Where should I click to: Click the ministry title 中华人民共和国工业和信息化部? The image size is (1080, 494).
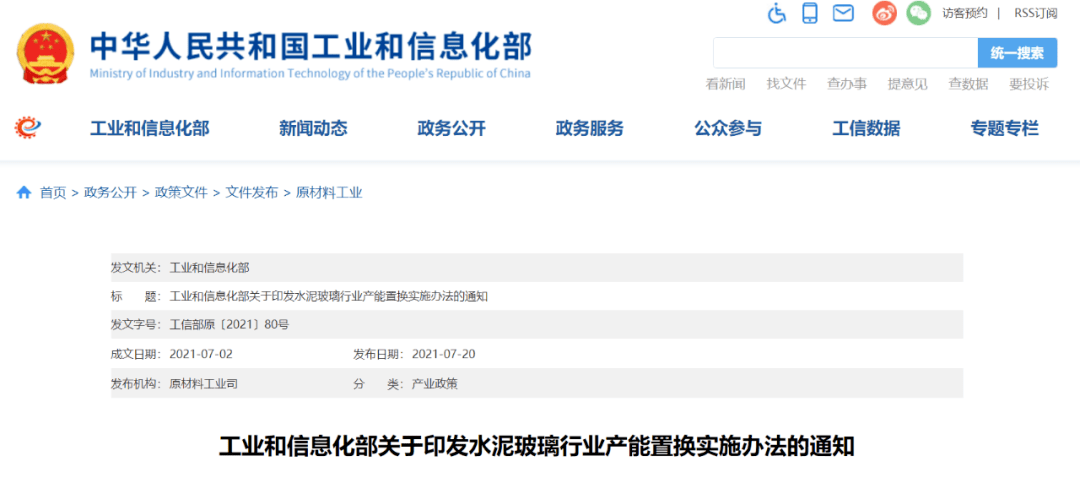(311, 47)
